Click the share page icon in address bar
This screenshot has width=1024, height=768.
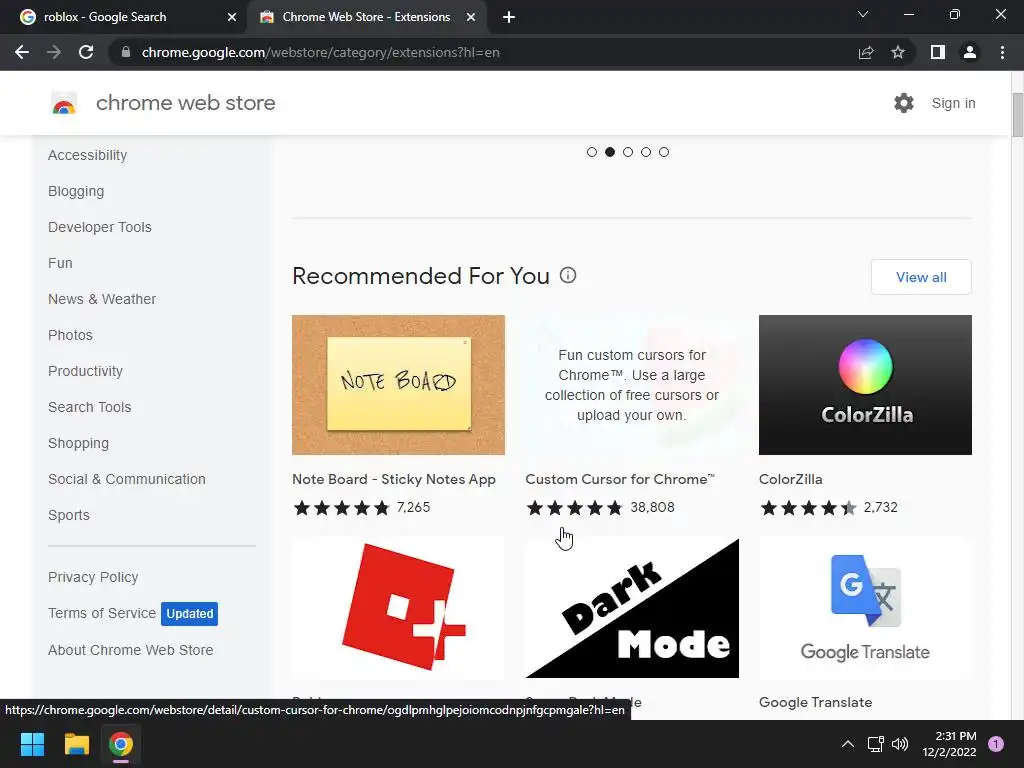[x=866, y=52]
